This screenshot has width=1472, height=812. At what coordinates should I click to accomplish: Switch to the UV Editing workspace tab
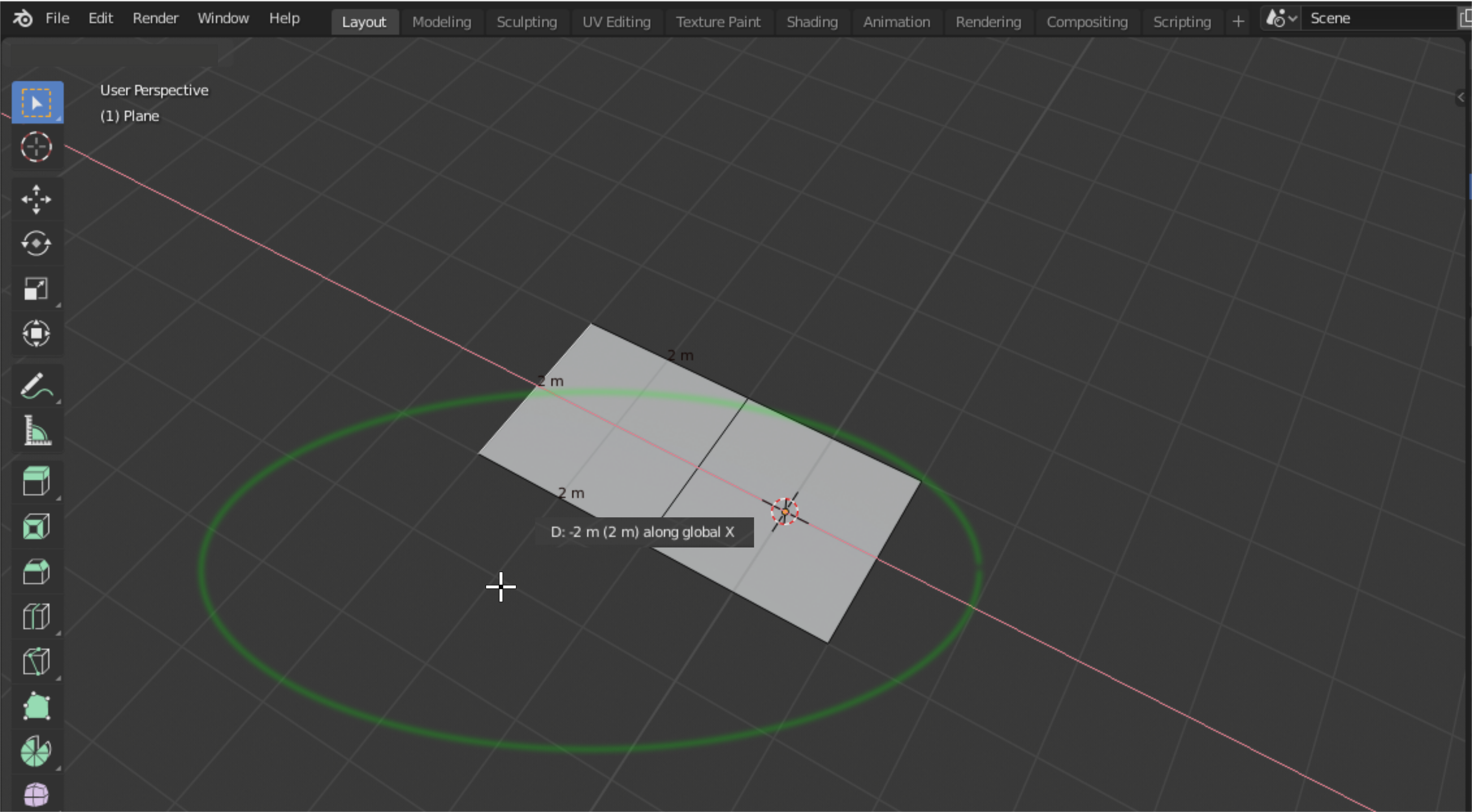tap(616, 22)
